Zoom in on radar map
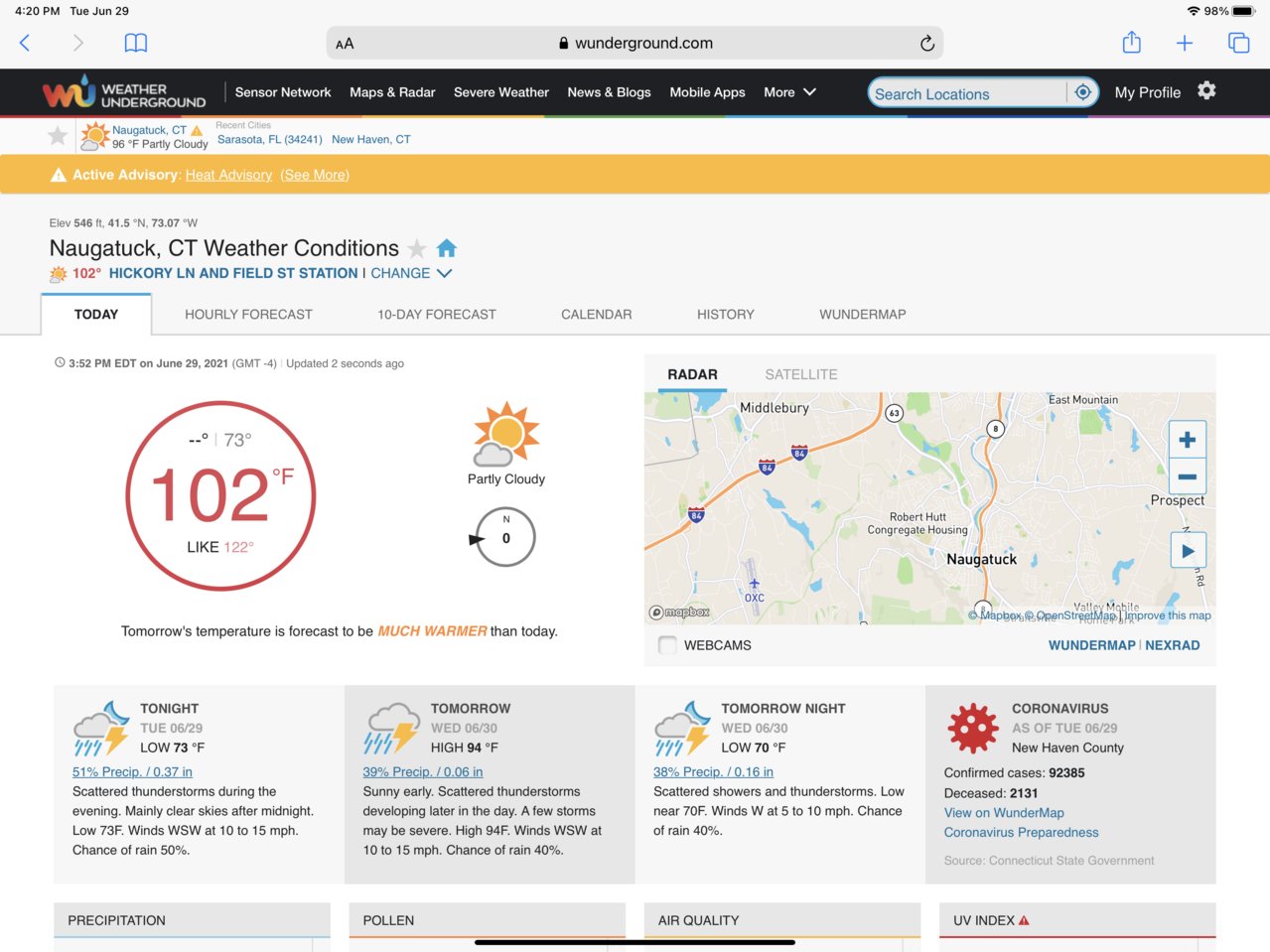This screenshot has width=1270, height=952. point(1187,440)
